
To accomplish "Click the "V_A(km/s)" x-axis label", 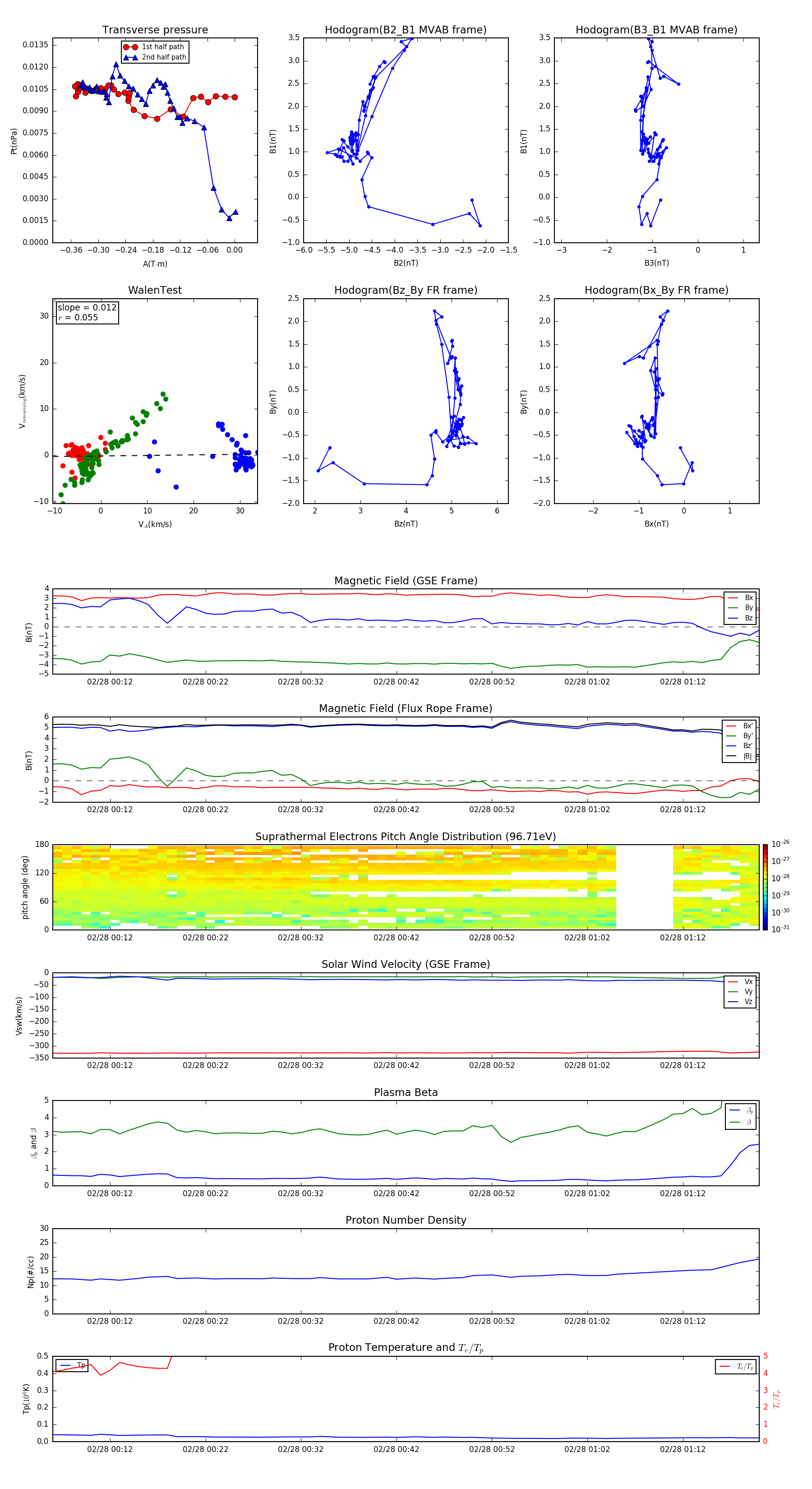I will click(x=155, y=524).
